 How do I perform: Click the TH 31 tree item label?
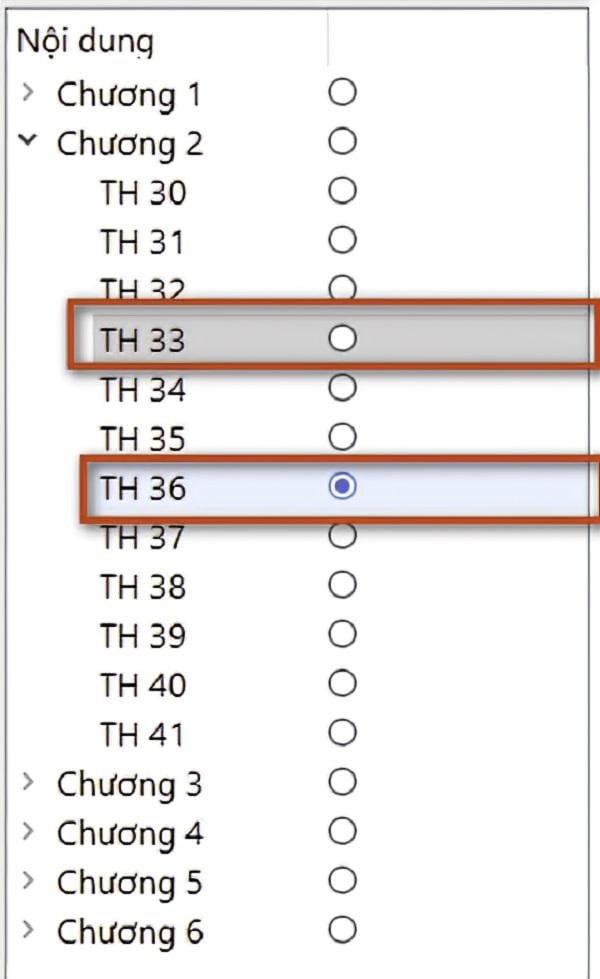(142, 242)
